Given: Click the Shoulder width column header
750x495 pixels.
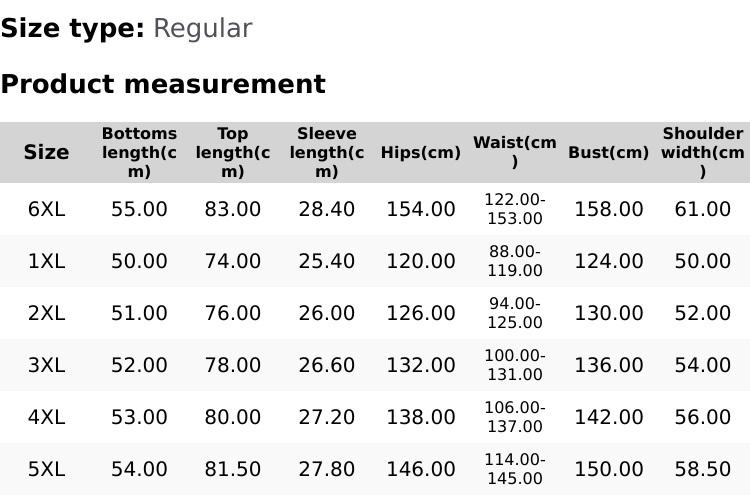Looking at the screenshot, I should tap(702, 152).
